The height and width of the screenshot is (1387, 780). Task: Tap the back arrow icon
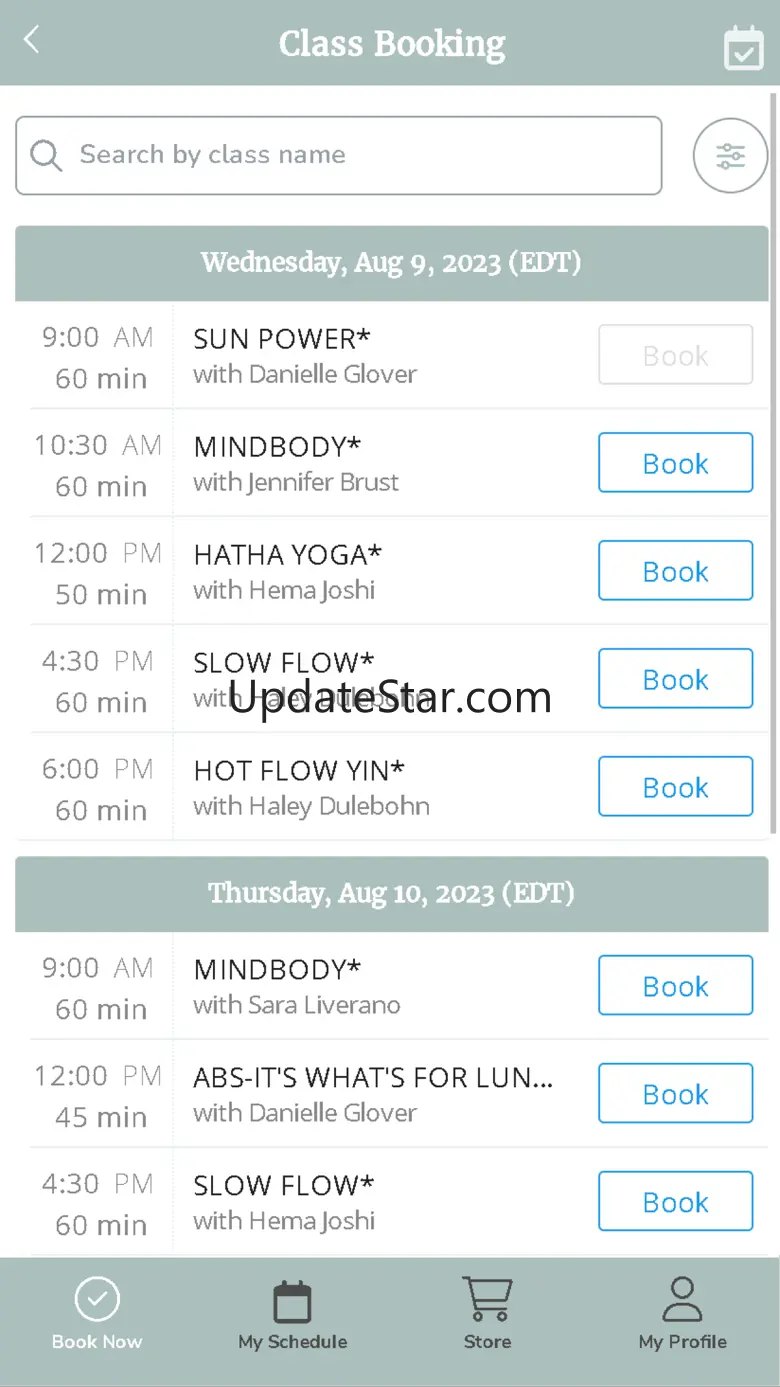point(32,41)
